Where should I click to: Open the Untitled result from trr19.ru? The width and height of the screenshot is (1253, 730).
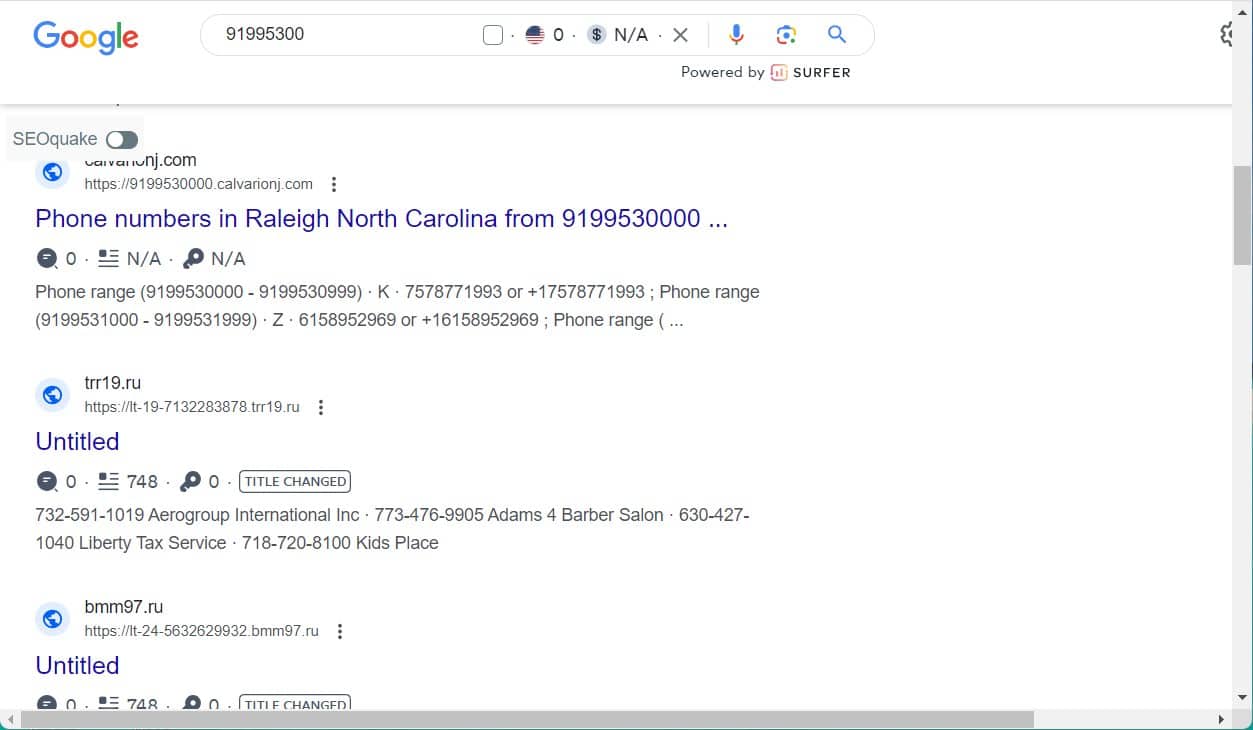pos(77,441)
